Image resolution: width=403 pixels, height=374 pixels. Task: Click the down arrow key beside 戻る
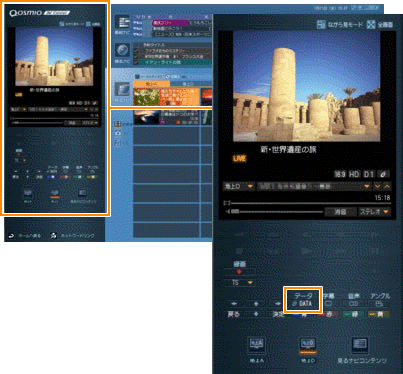(x=256, y=314)
